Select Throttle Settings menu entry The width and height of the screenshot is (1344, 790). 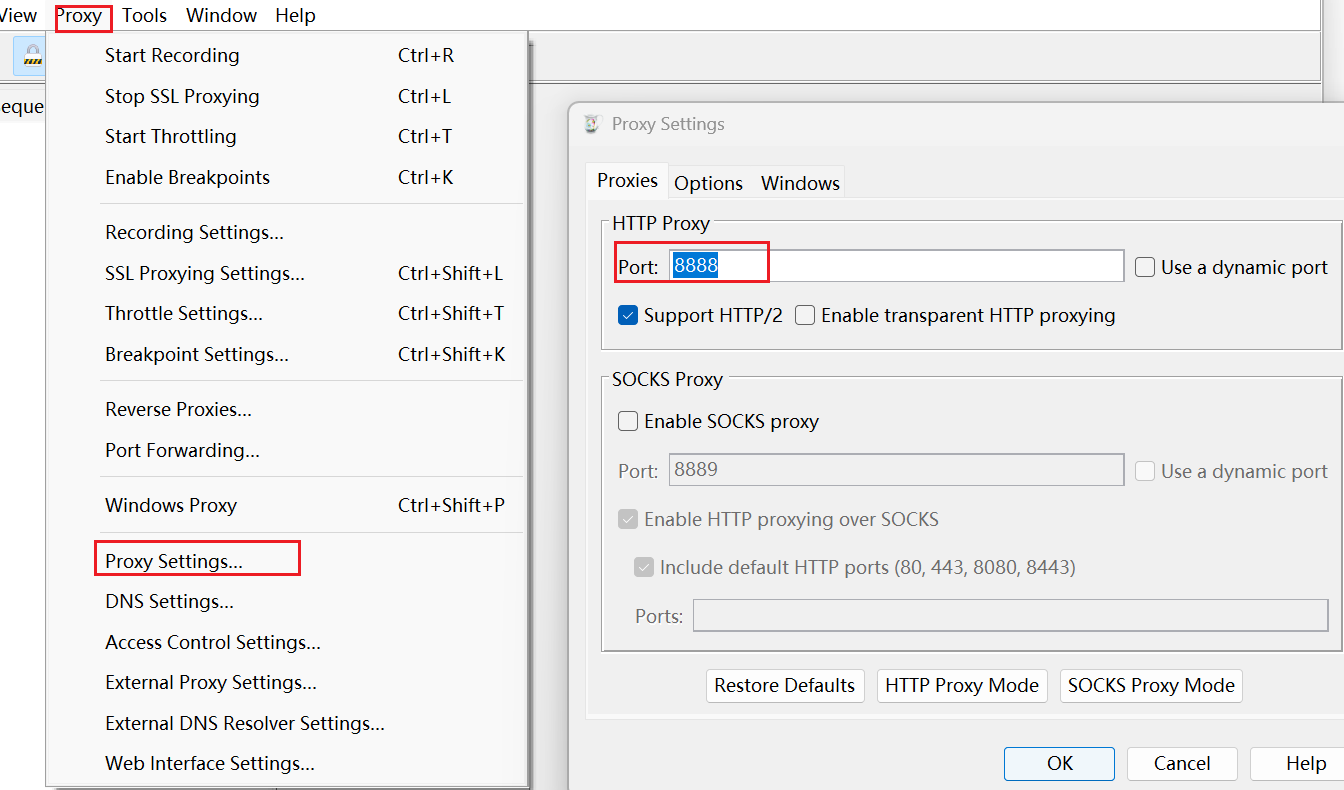click(x=184, y=314)
